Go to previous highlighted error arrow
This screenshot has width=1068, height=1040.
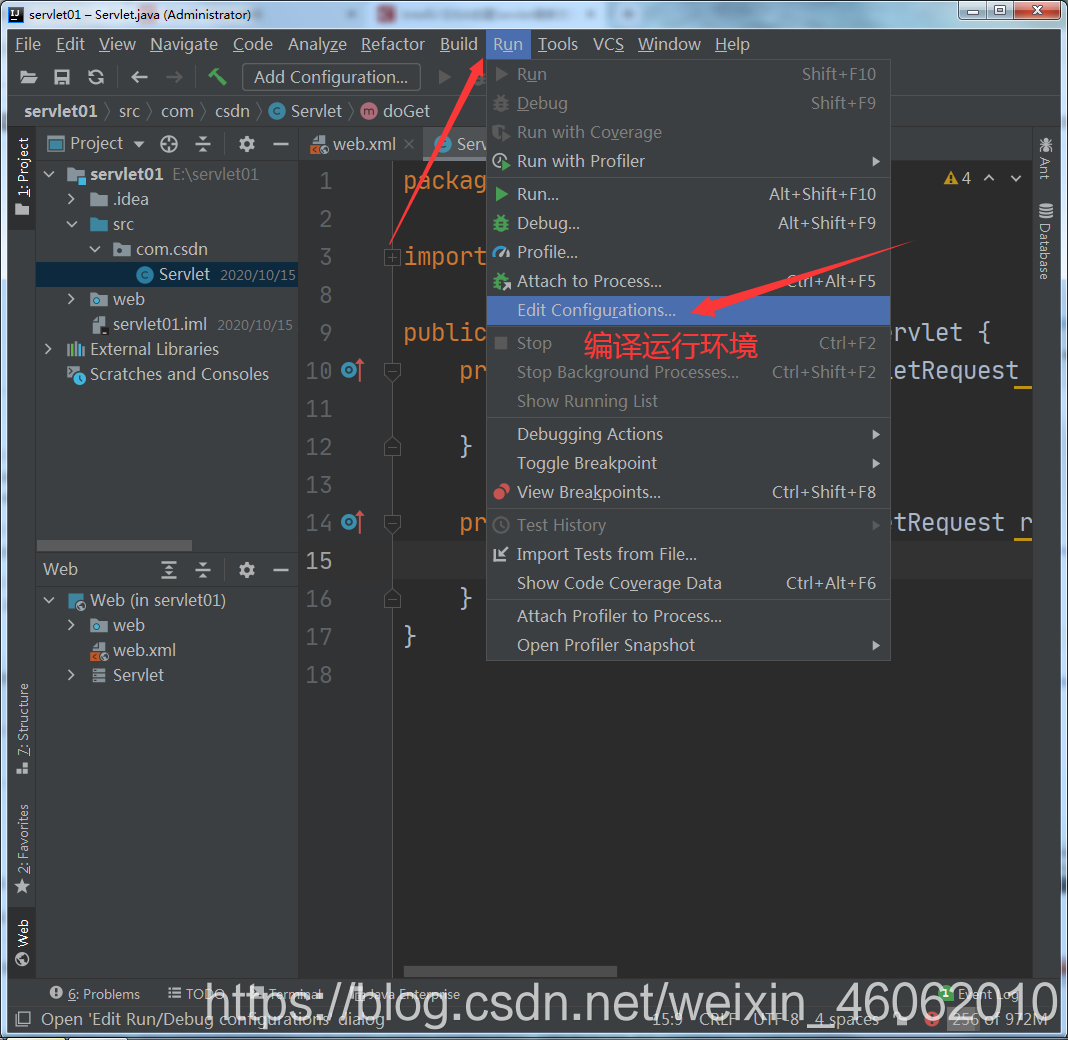point(989,178)
